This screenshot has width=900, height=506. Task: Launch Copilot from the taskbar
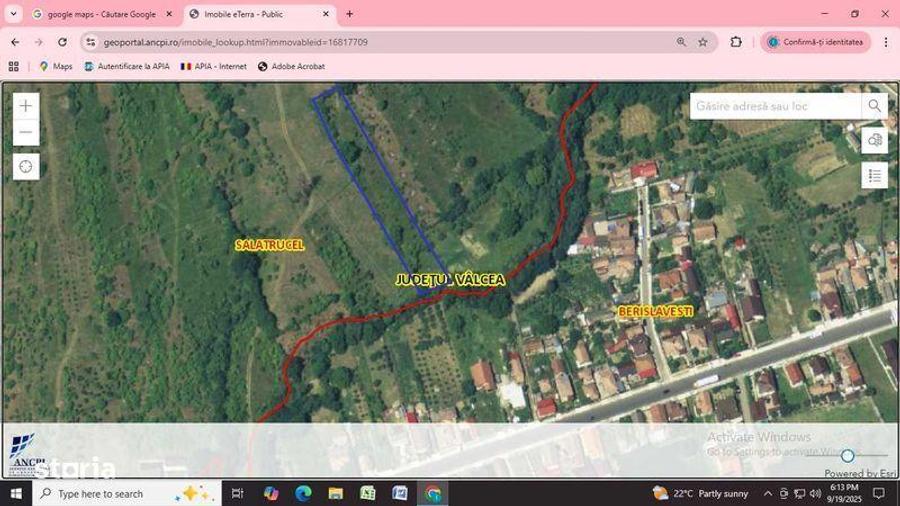[271, 493]
